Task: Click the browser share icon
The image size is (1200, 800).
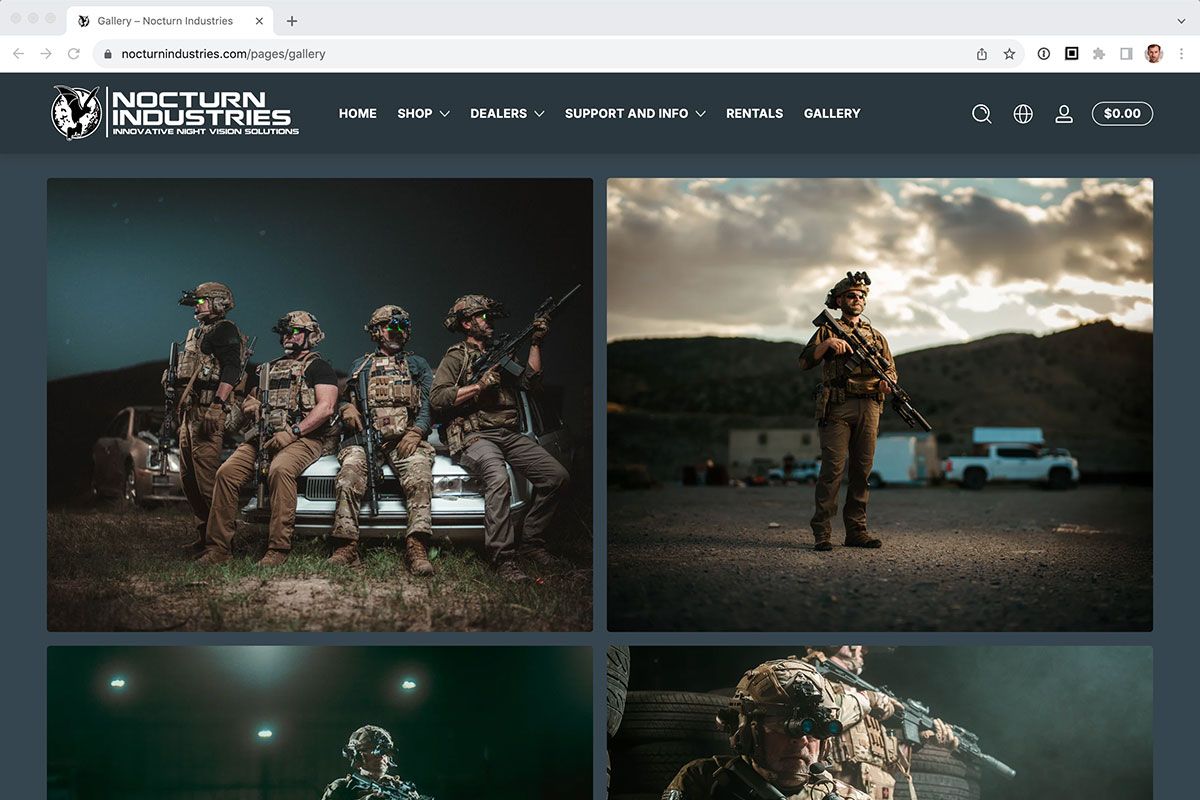Action: point(982,54)
